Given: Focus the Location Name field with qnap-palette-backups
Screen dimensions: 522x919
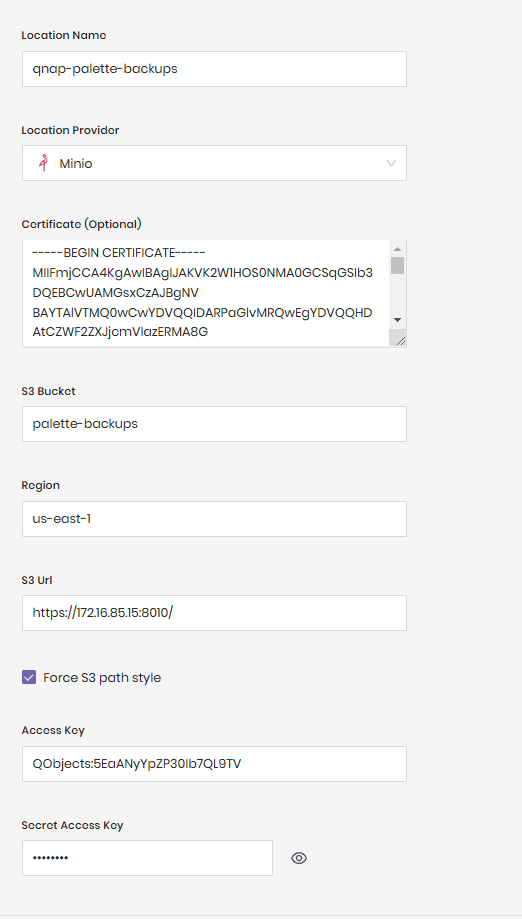Looking at the screenshot, I should click(x=214, y=69).
